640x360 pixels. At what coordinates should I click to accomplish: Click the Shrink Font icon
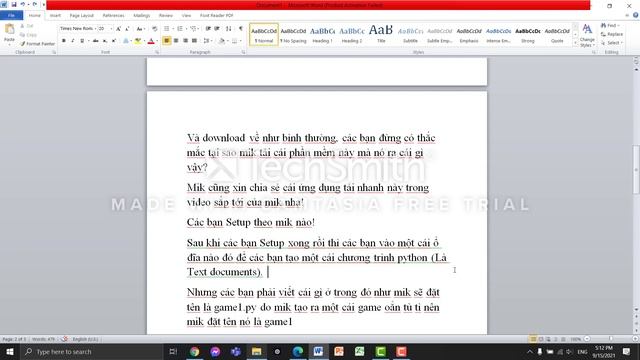(127, 29)
